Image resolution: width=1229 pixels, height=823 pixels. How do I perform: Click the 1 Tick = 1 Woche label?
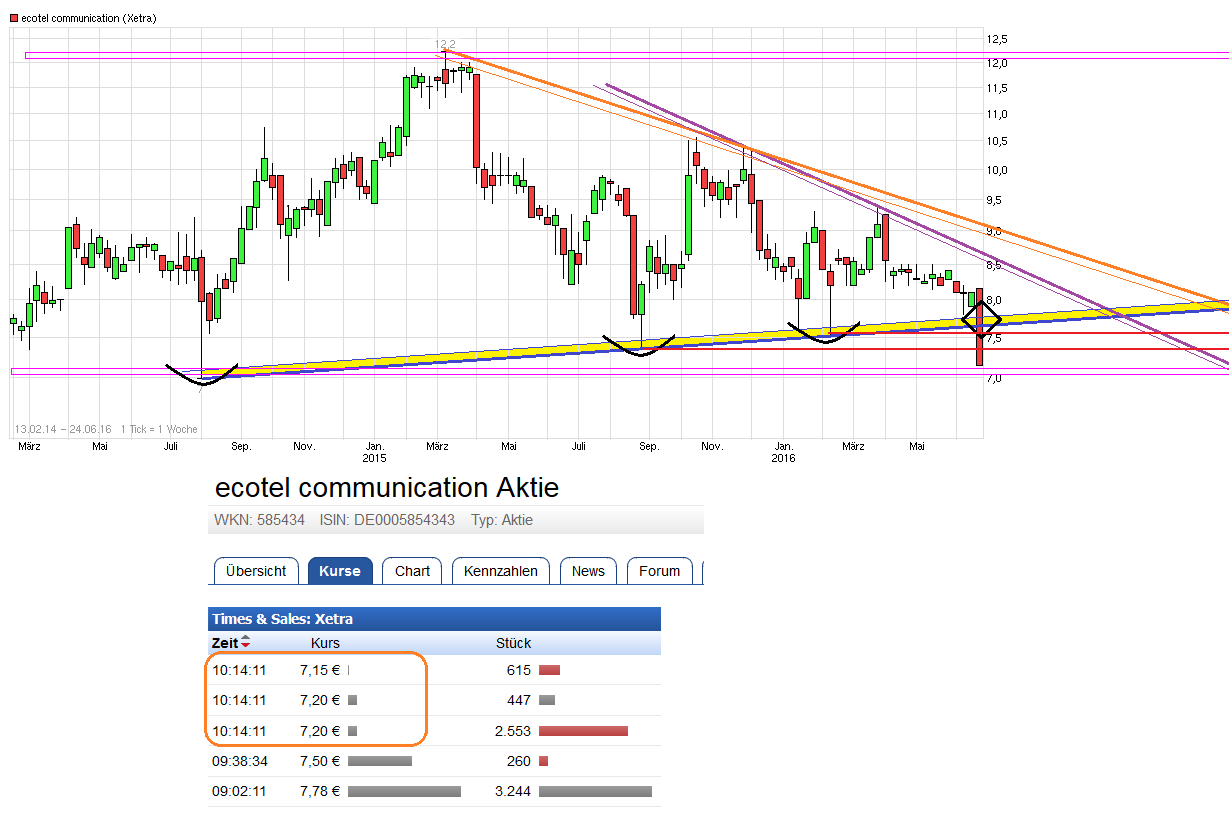pyautogui.click(x=160, y=429)
